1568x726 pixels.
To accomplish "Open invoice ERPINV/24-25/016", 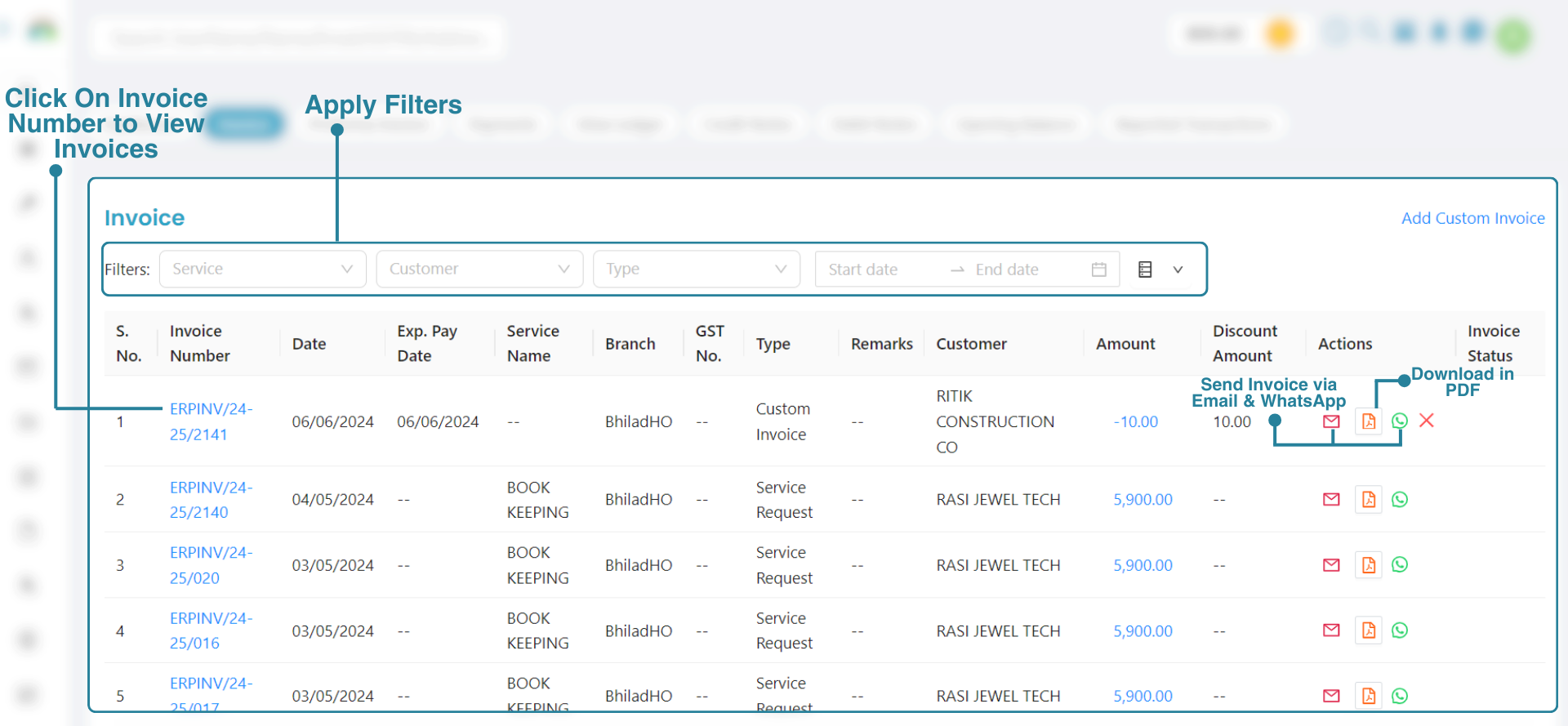I will (x=212, y=630).
